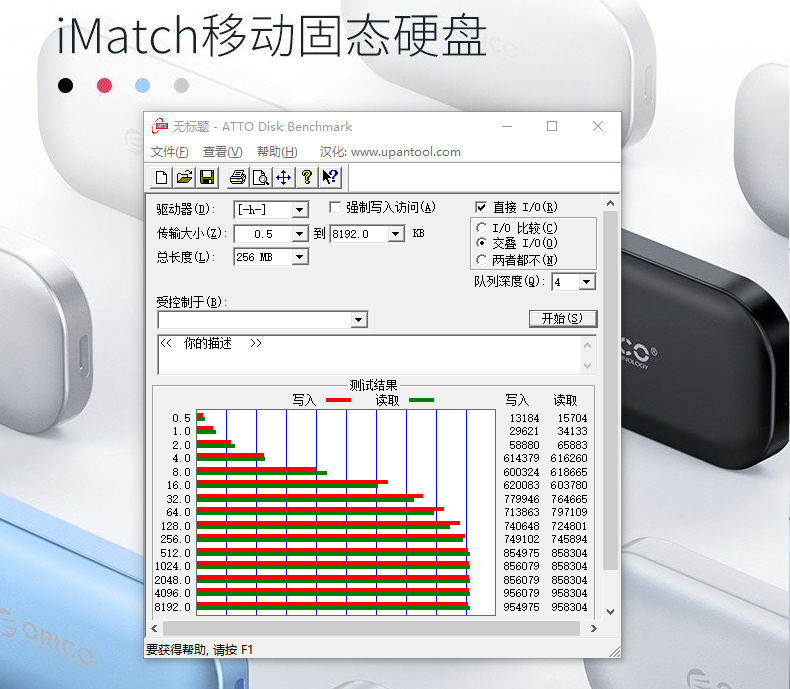Click the 0.5 row label in chart
This screenshot has width=790, height=689.
coord(181,418)
